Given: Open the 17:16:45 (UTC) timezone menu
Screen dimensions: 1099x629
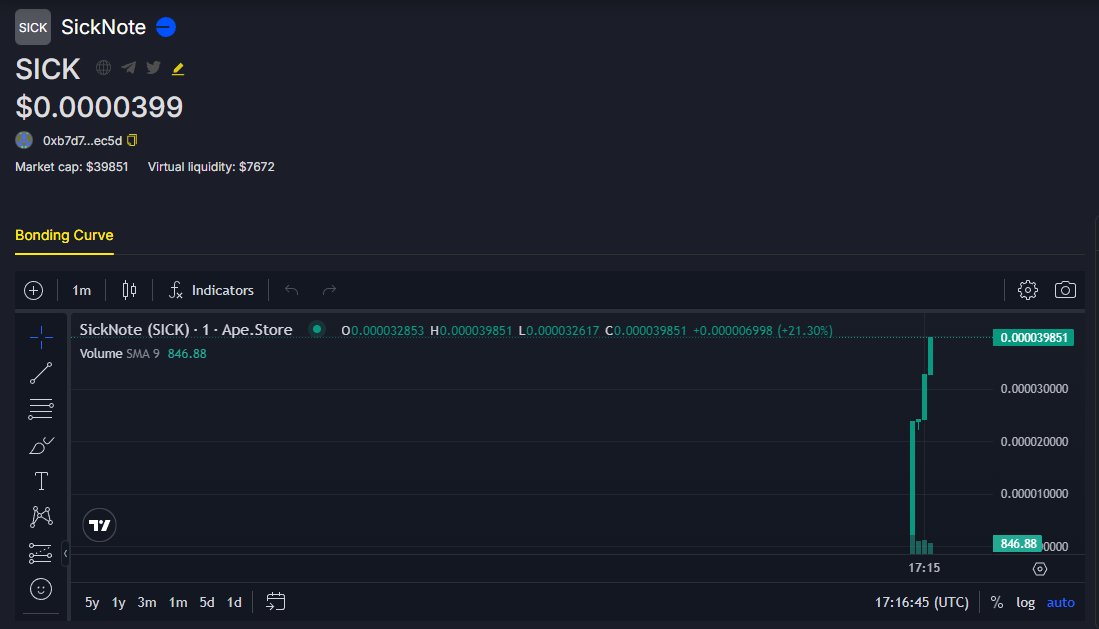Looking at the screenshot, I should pyautogui.click(x=922, y=602).
